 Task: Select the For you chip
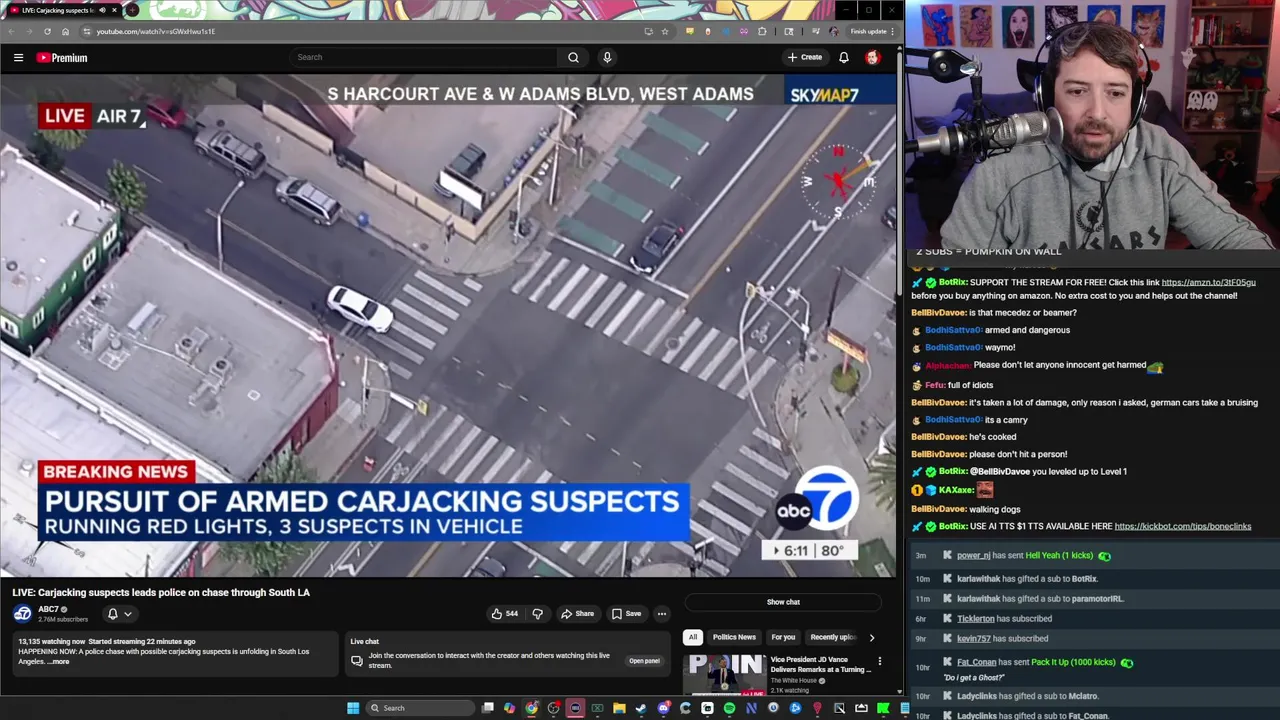(x=783, y=637)
